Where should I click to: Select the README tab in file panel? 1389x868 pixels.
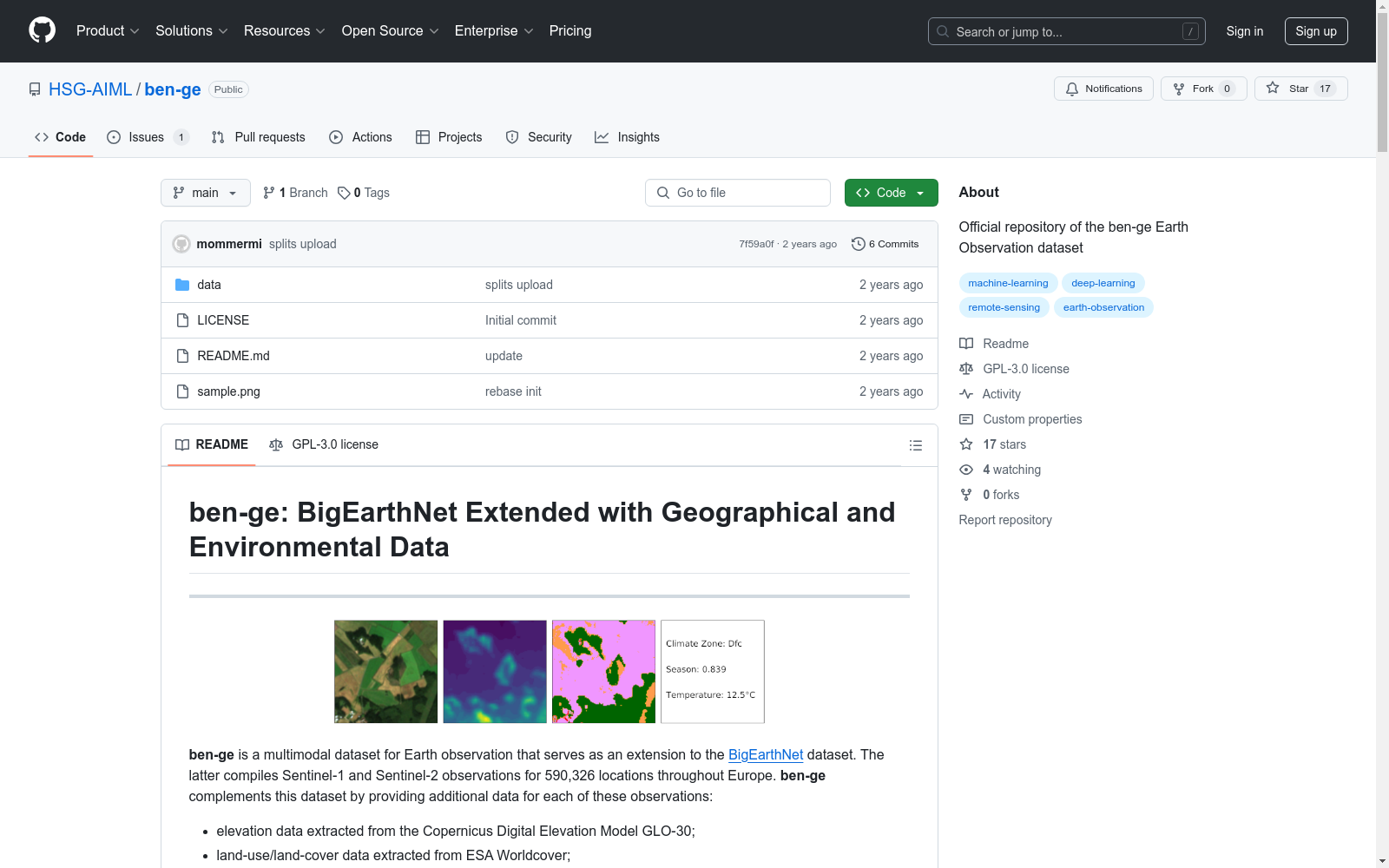point(212,444)
